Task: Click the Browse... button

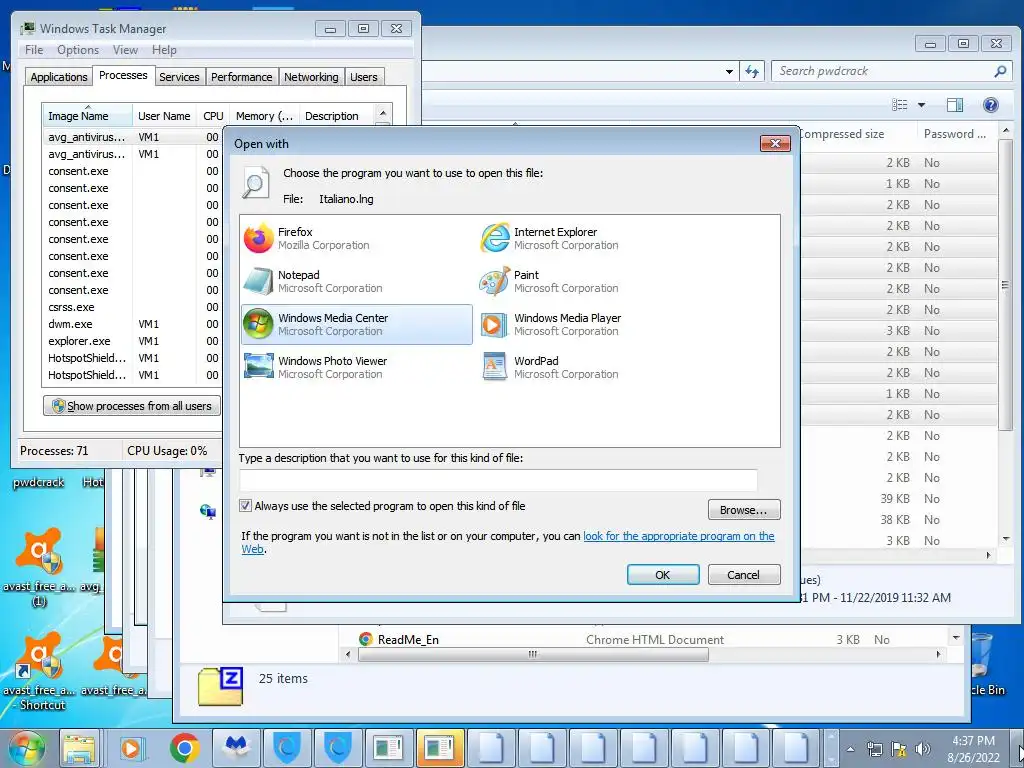Action: [744, 510]
